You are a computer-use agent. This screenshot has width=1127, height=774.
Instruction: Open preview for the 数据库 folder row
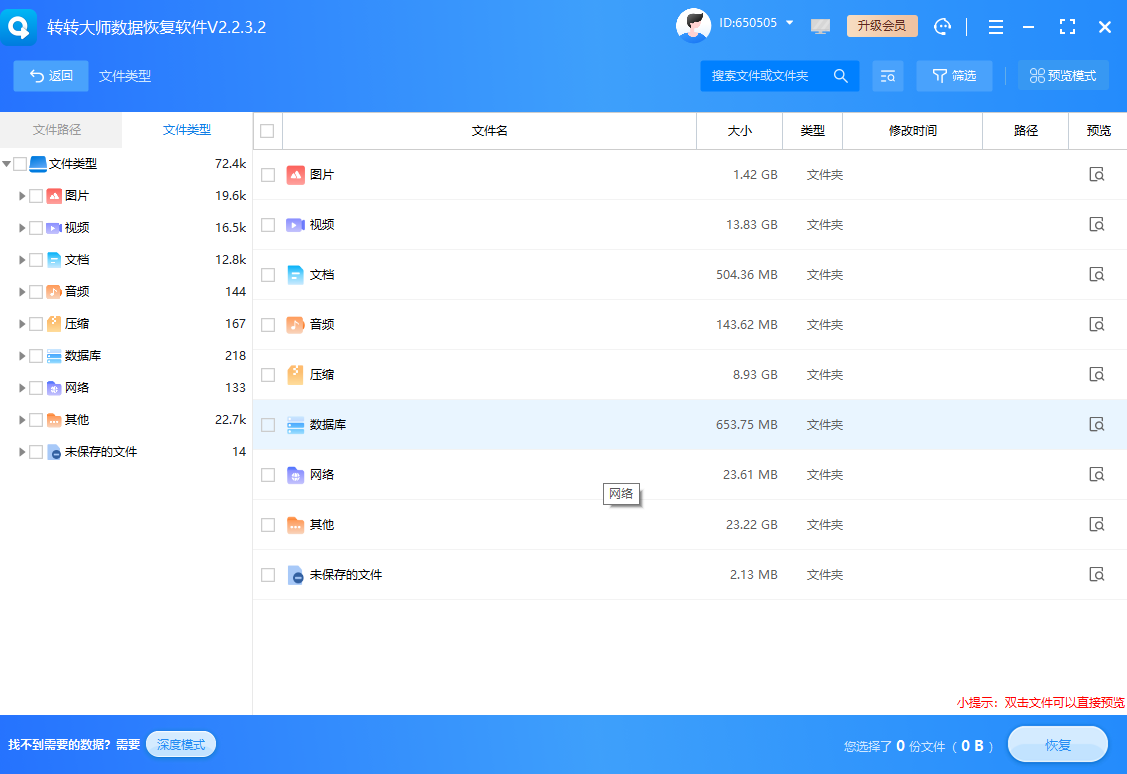1097,424
